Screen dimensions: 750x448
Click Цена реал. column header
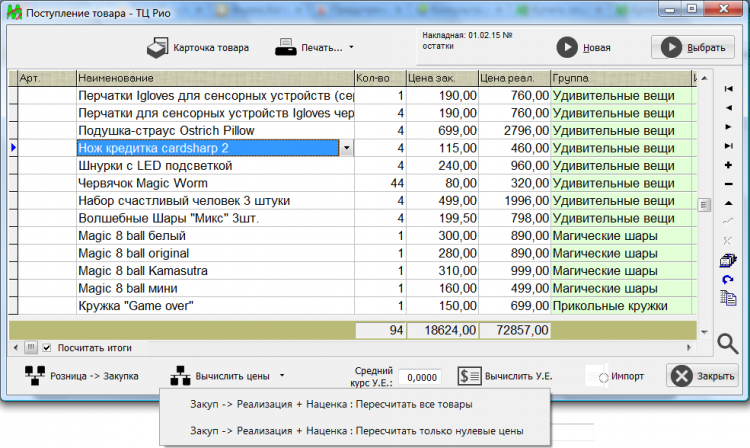click(x=514, y=78)
